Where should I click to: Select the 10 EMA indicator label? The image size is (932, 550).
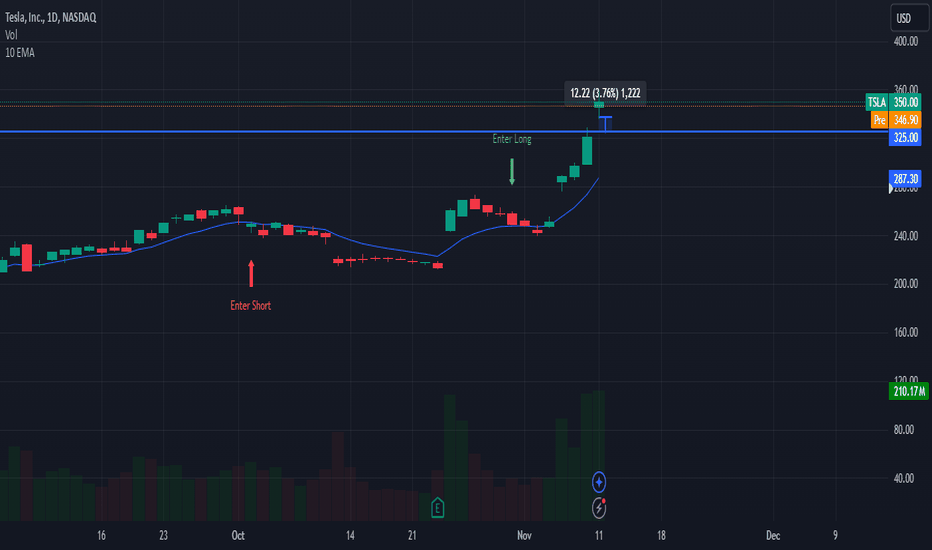(x=20, y=53)
